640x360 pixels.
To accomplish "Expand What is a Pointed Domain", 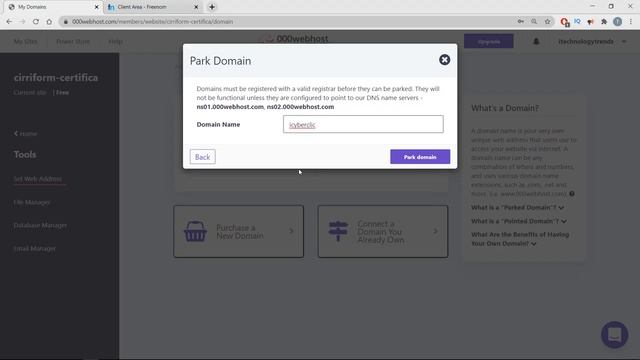I will (519, 221).
